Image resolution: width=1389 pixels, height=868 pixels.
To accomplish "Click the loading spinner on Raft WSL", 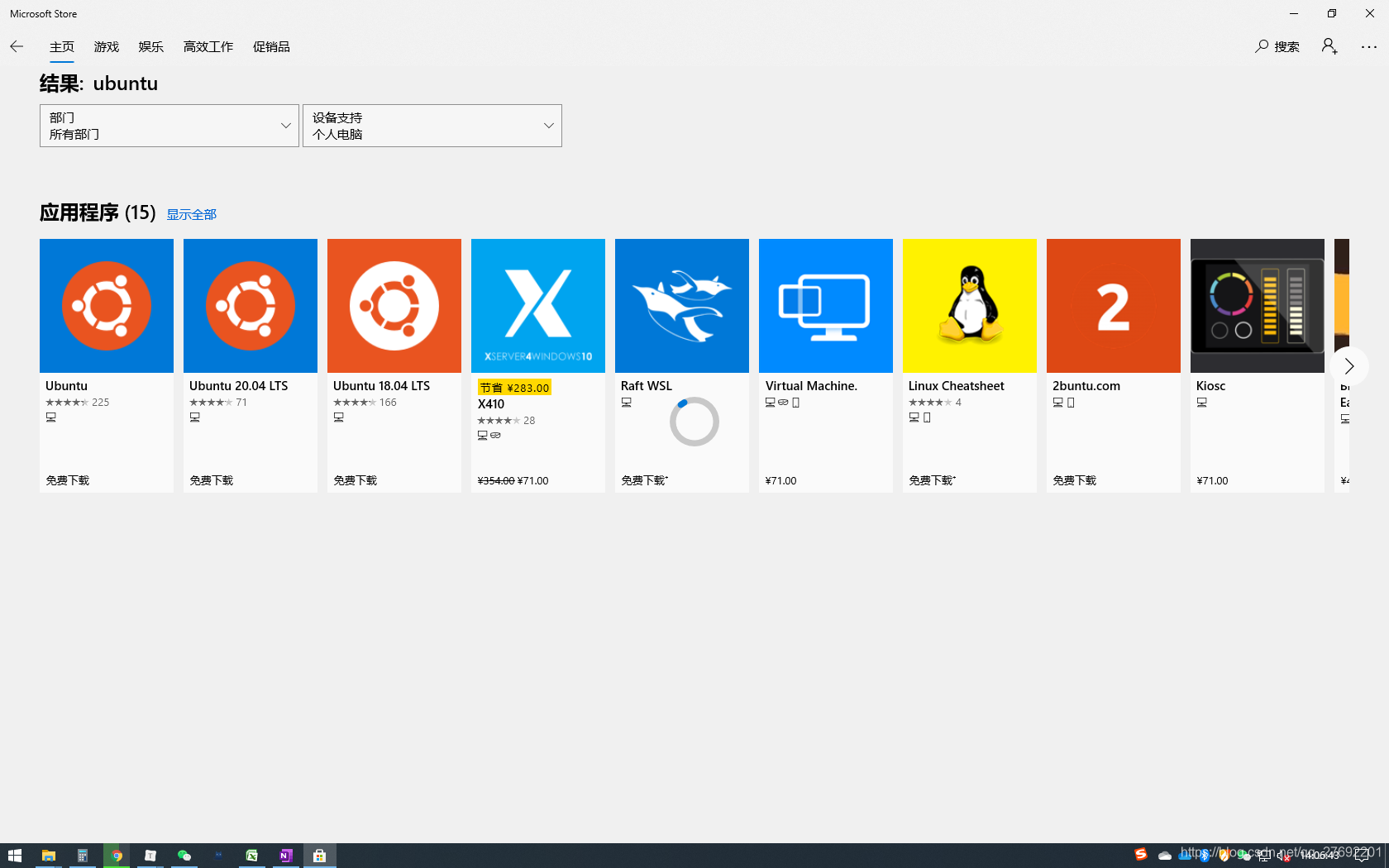I will point(694,422).
